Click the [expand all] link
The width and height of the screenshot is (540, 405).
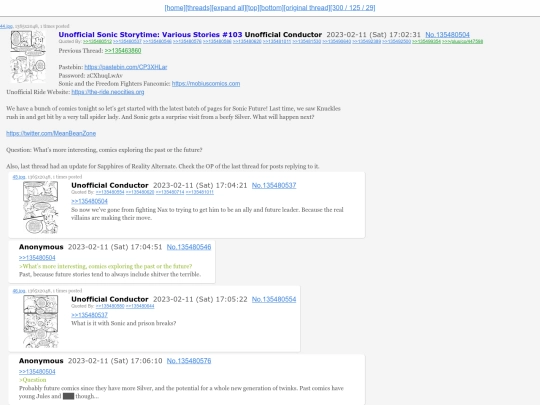(x=228, y=8)
